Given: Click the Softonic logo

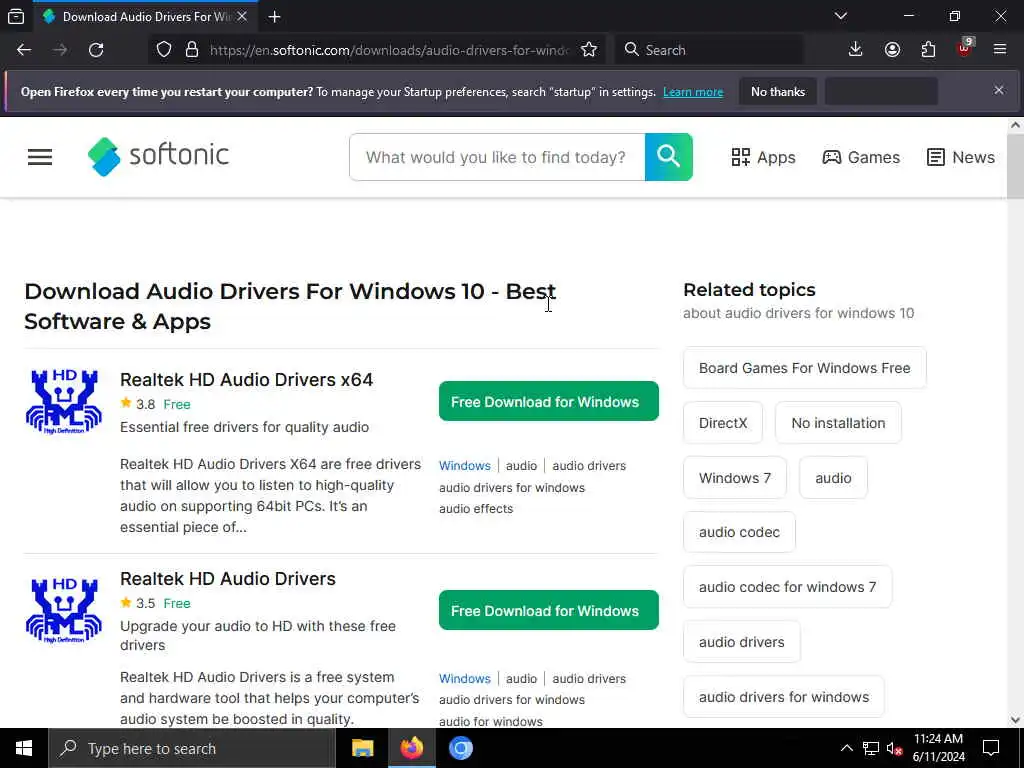Looking at the screenshot, I should [x=158, y=156].
